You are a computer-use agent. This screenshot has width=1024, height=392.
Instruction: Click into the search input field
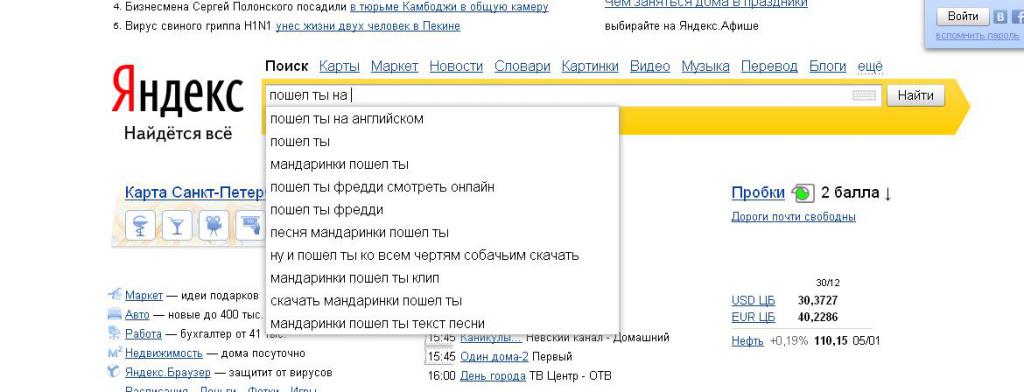[x=557, y=95]
